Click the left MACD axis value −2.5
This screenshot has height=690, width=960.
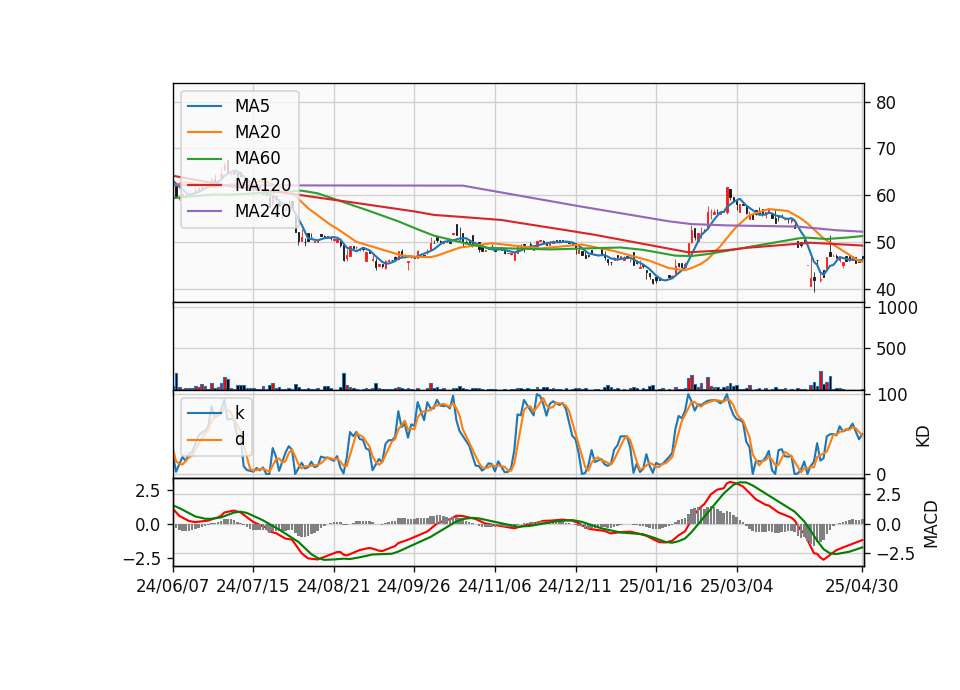[141, 558]
